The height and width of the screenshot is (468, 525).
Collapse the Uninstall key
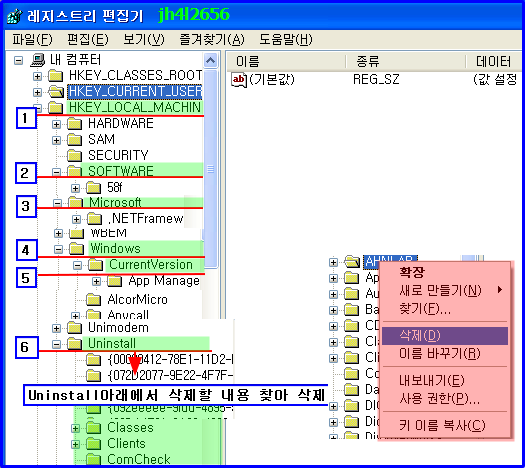[x=56, y=344]
